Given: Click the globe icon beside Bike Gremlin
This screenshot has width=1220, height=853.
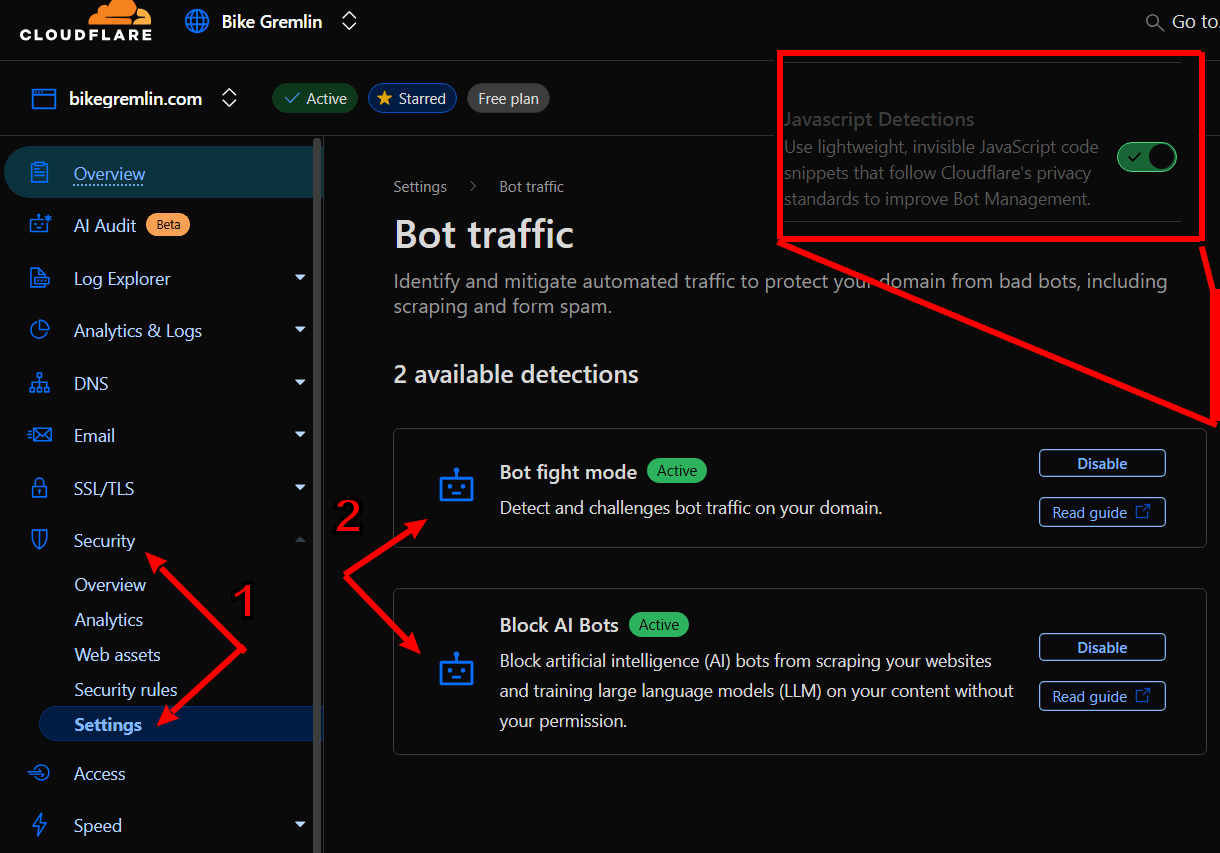Looking at the screenshot, I should coord(198,21).
